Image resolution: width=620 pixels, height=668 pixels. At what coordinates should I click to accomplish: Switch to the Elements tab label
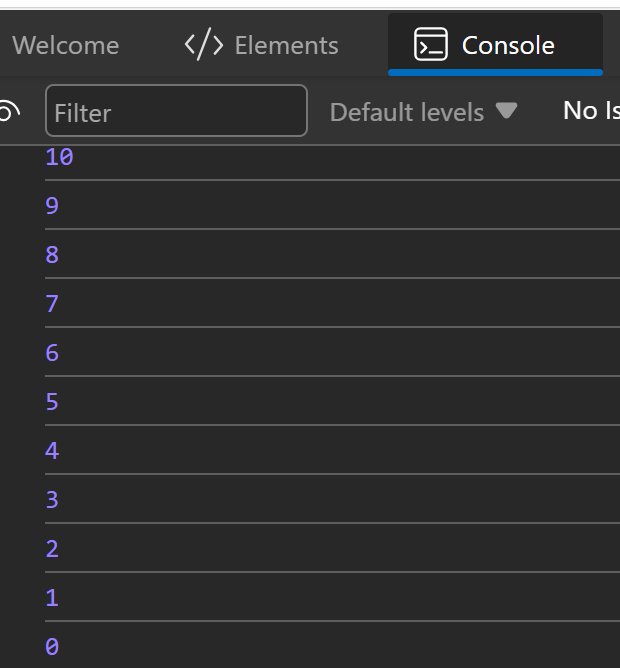[x=286, y=45]
